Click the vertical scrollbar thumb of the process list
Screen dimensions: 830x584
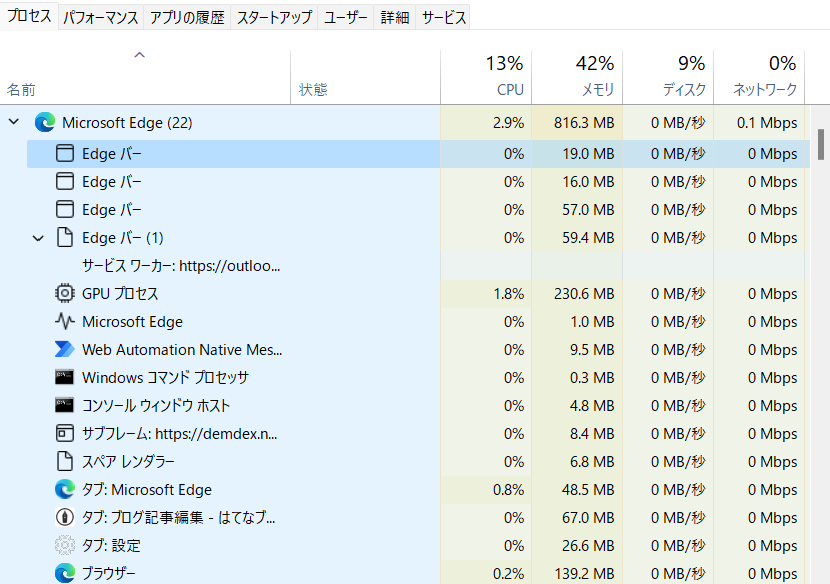click(821, 144)
